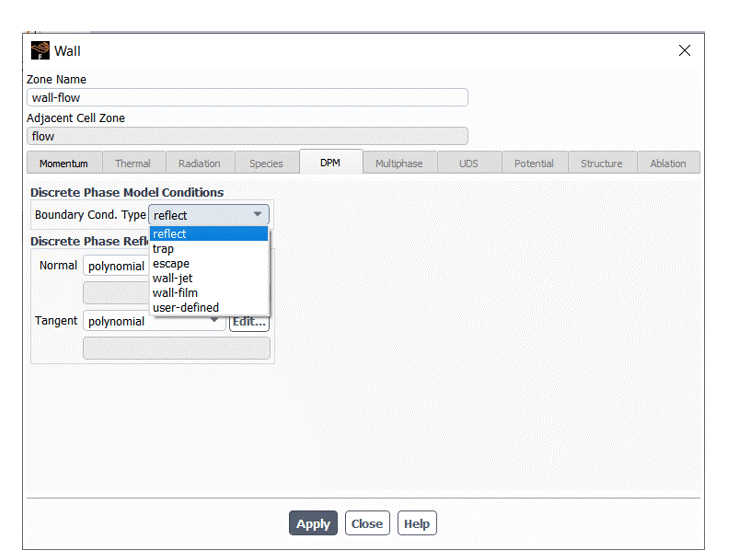
Task: Select user-defined boundary condition type
Action: click(185, 307)
